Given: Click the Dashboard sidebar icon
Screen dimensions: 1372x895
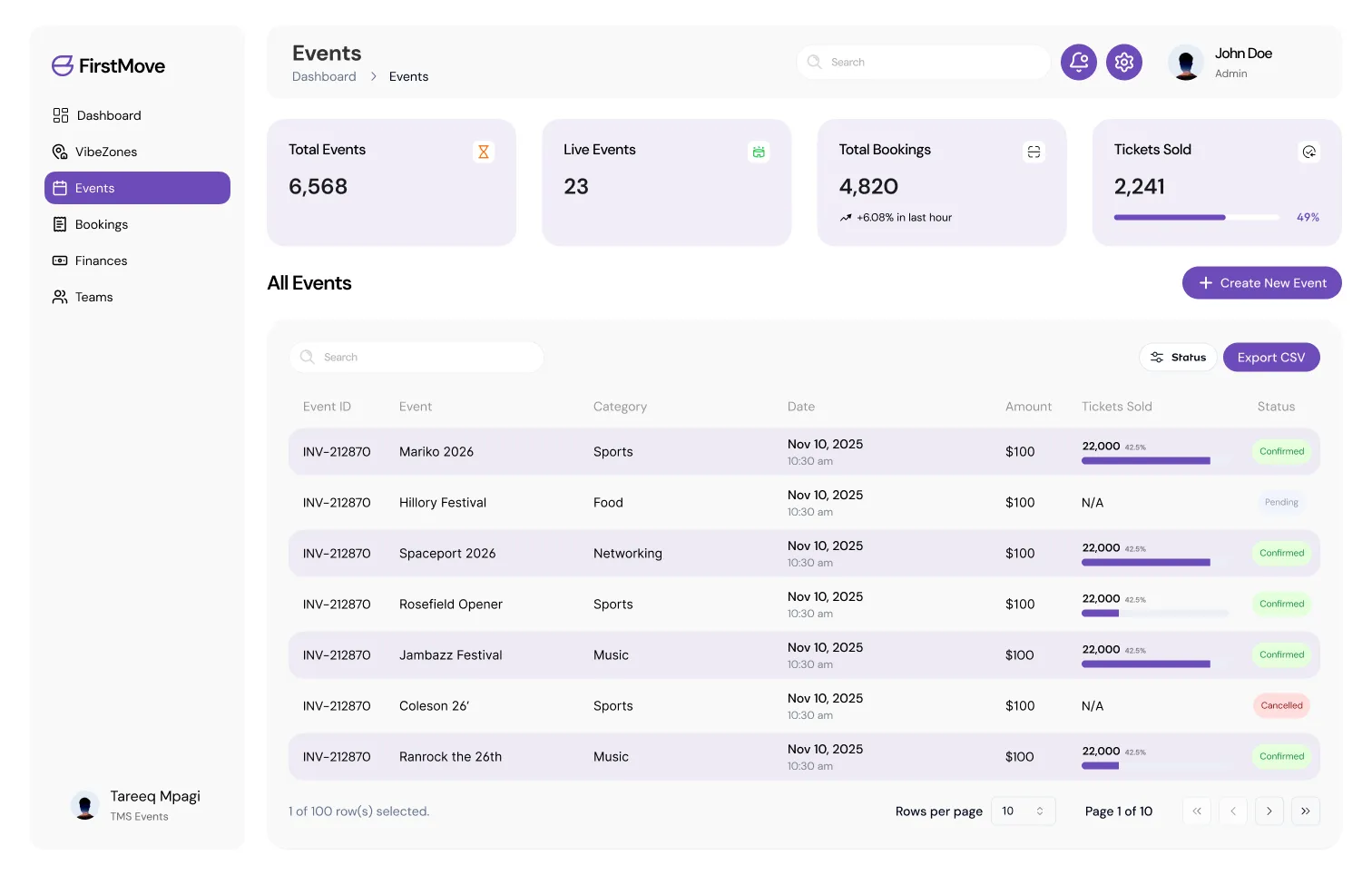Looking at the screenshot, I should (x=61, y=115).
